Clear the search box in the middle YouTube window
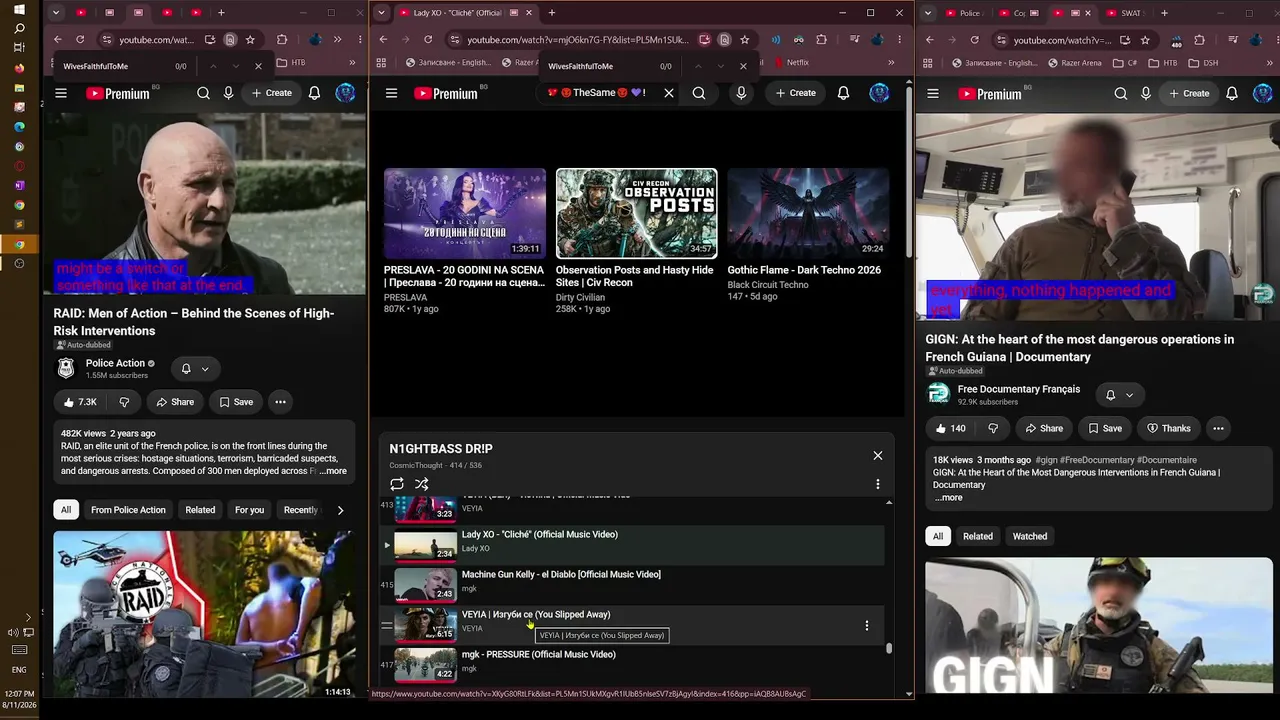 click(669, 93)
